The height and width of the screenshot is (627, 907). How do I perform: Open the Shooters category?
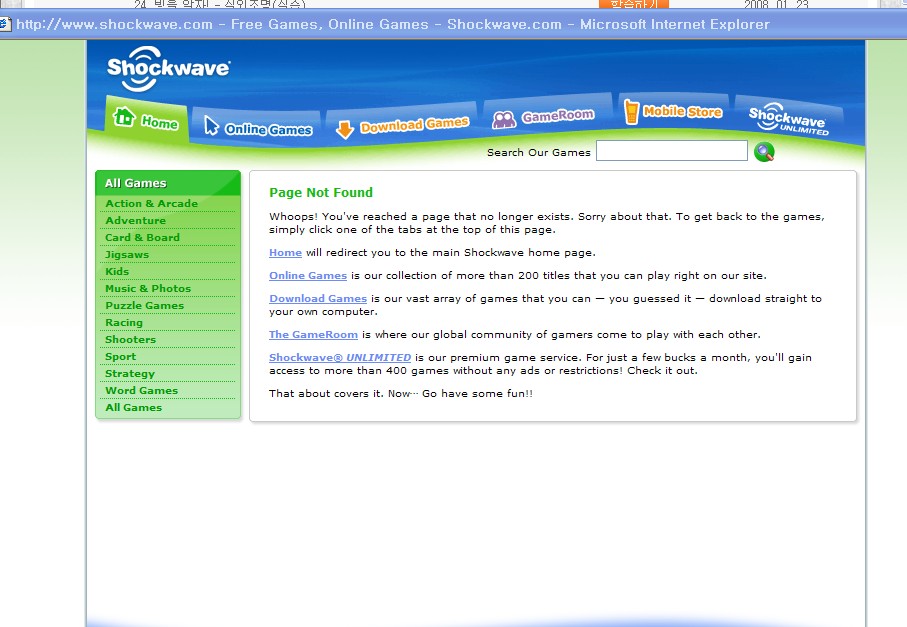(x=130, y=340)
